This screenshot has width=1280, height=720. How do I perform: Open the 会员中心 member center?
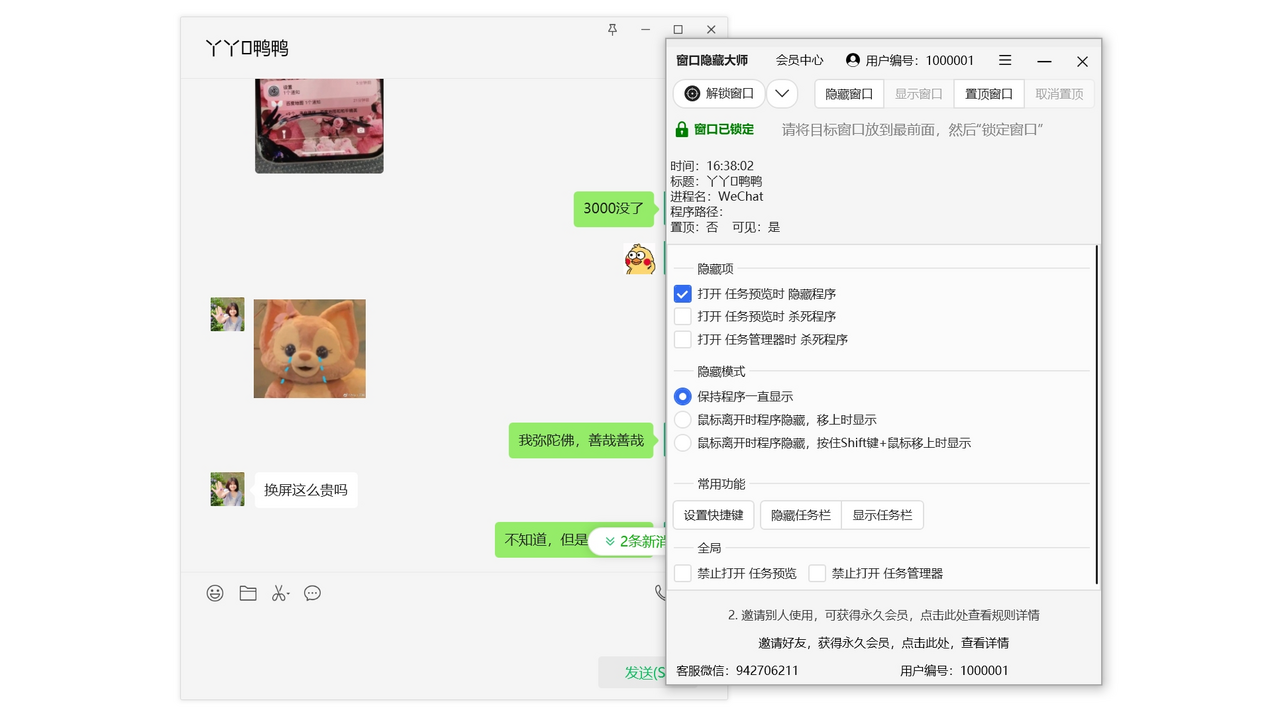[x=798, y=60]
